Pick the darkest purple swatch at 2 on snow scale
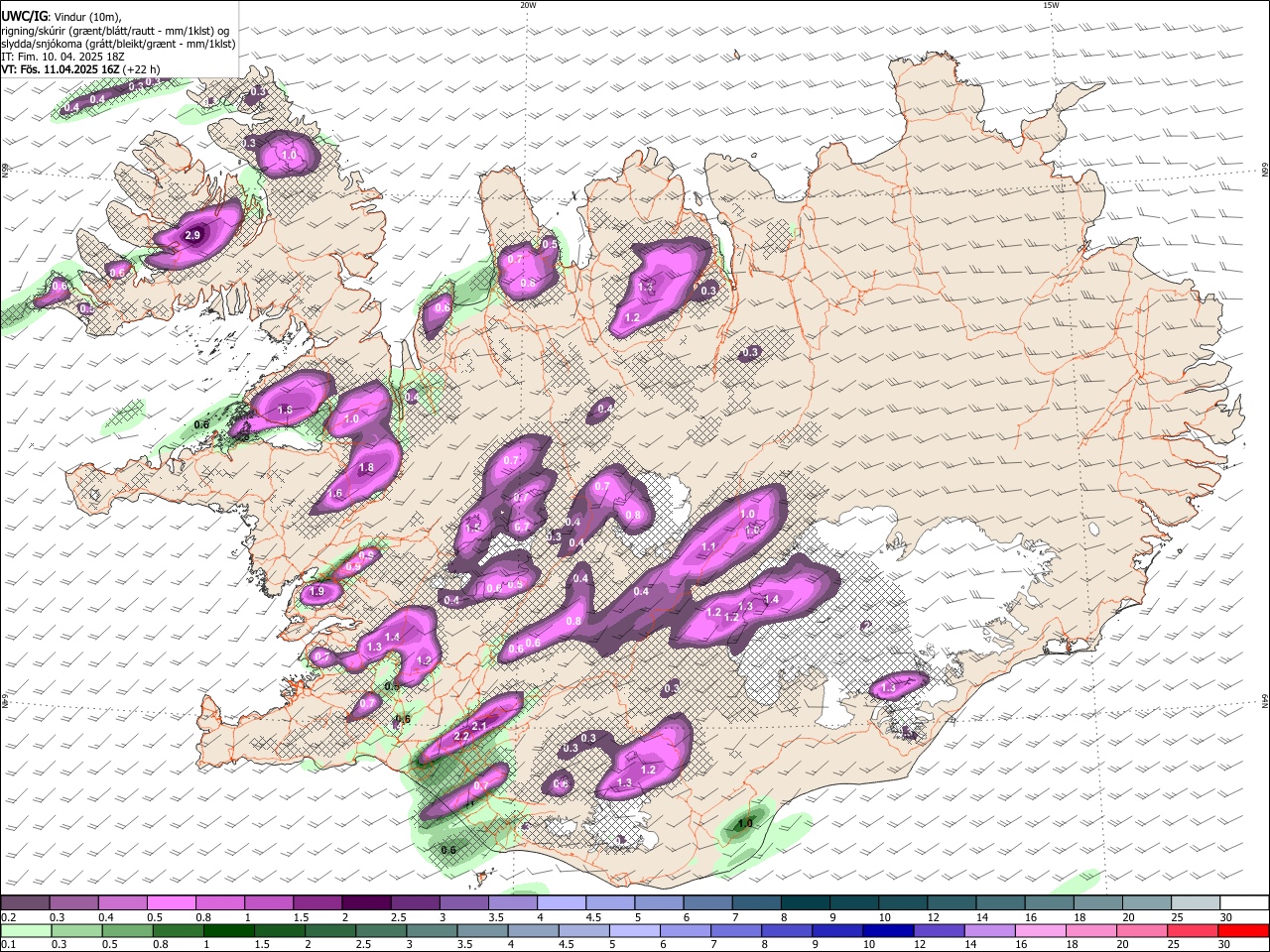Viewport: 1270px width, 952px height. (365, 902)
